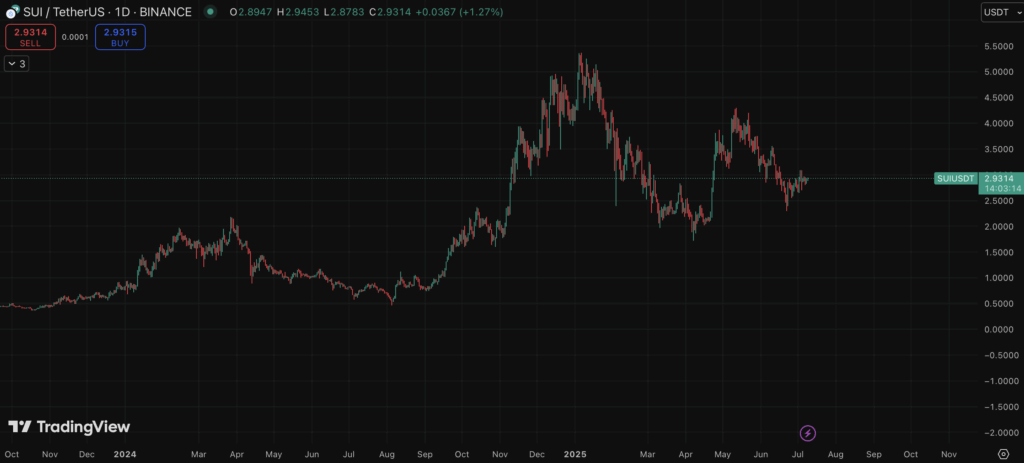
Task: Open chart settings gear icon
Action: point(1004,454)
